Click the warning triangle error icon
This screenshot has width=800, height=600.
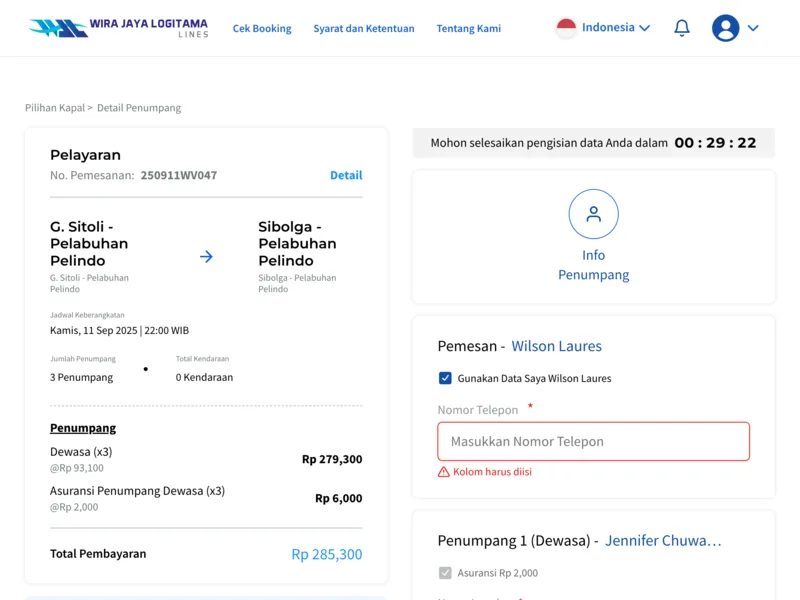tap(443, 472)
